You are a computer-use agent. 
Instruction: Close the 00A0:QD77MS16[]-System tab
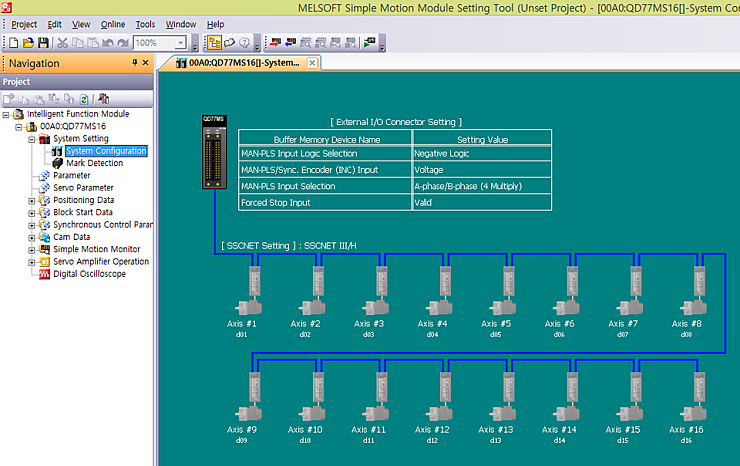(312, 63)
